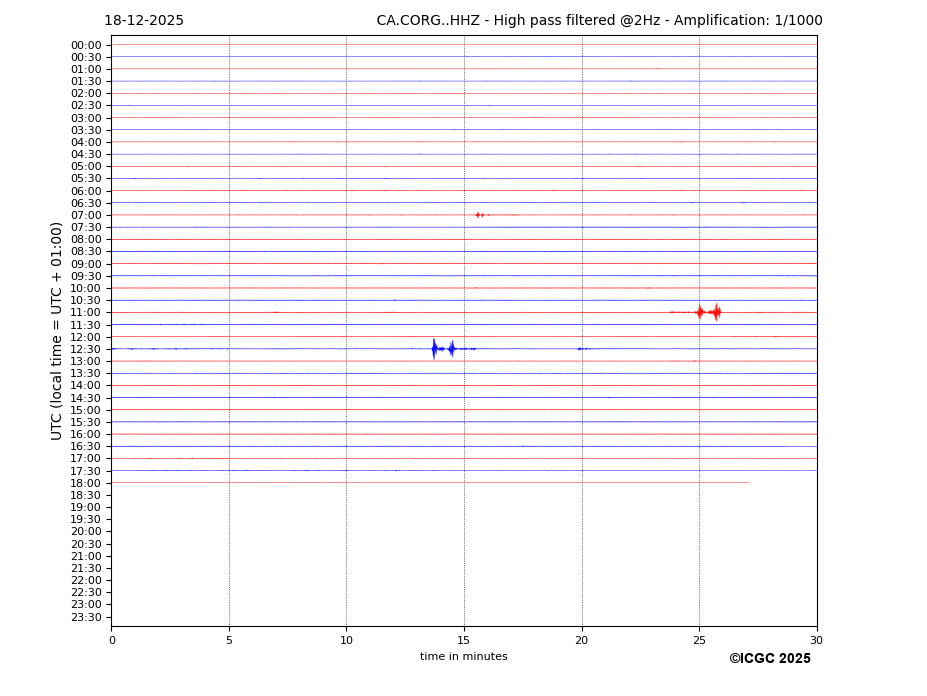Image resolution: width=927 pixels, height=696 pixels.
Task: Click the first large blue burst on 12:30 trace
Action: click(x=434, y=348)
